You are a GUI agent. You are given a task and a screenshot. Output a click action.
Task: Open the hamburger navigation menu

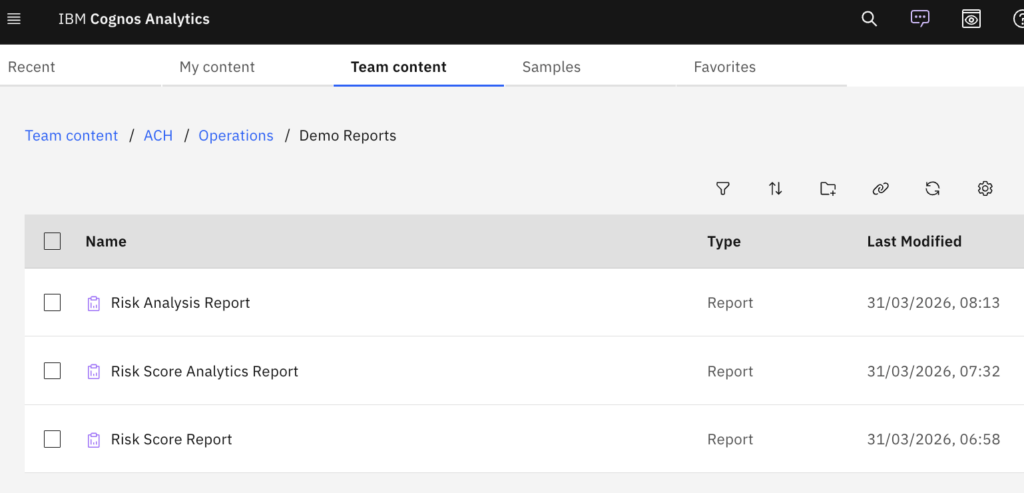14,19
